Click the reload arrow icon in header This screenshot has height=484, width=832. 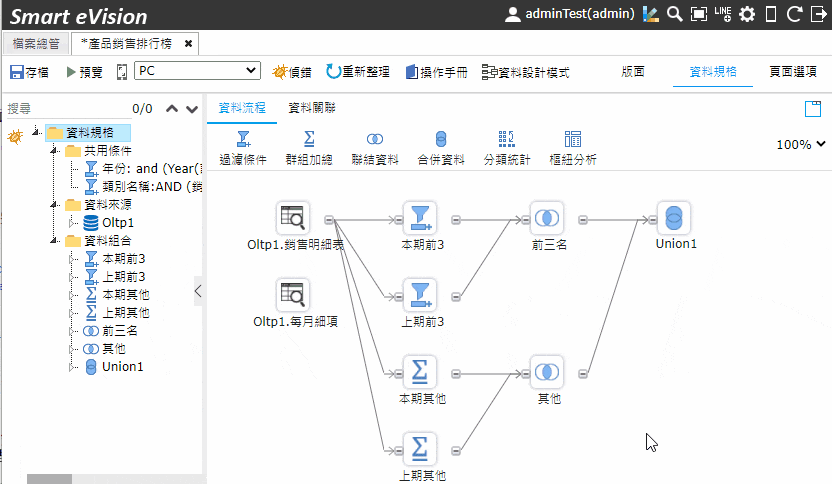(x=794, y=14)
